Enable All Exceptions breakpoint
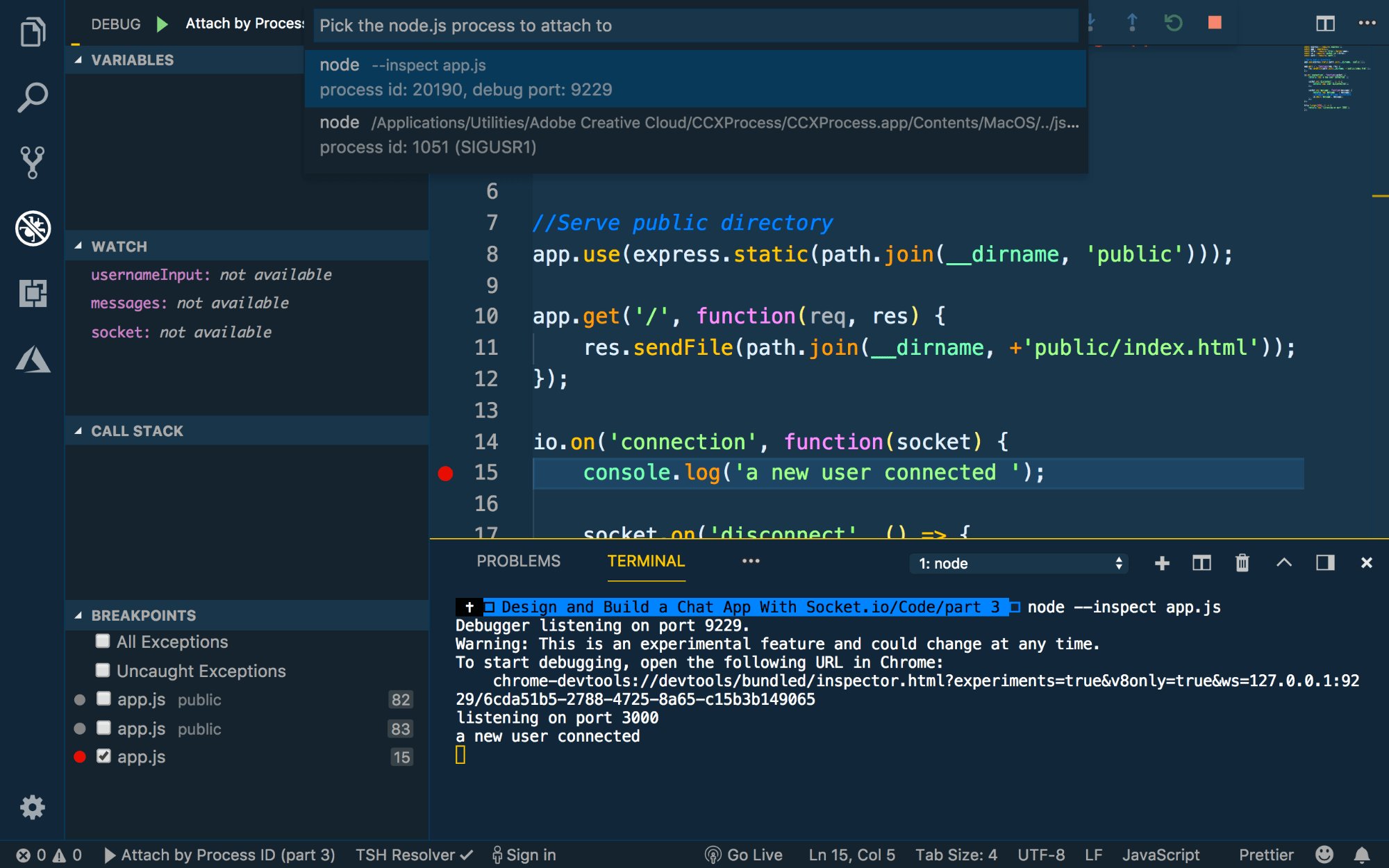The width and height of the screenshot is (1389, 868). [103, 641]
